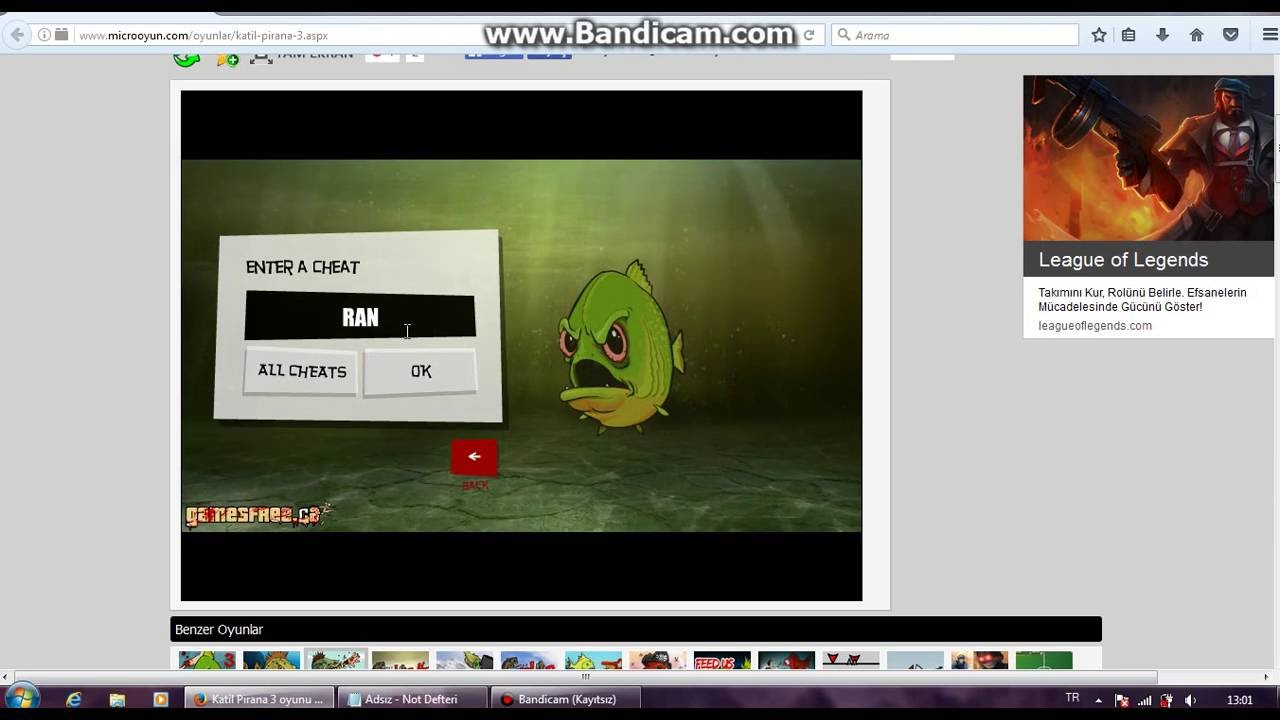
Task: Open the media player taskbar icon
Action: coord(160,699)
